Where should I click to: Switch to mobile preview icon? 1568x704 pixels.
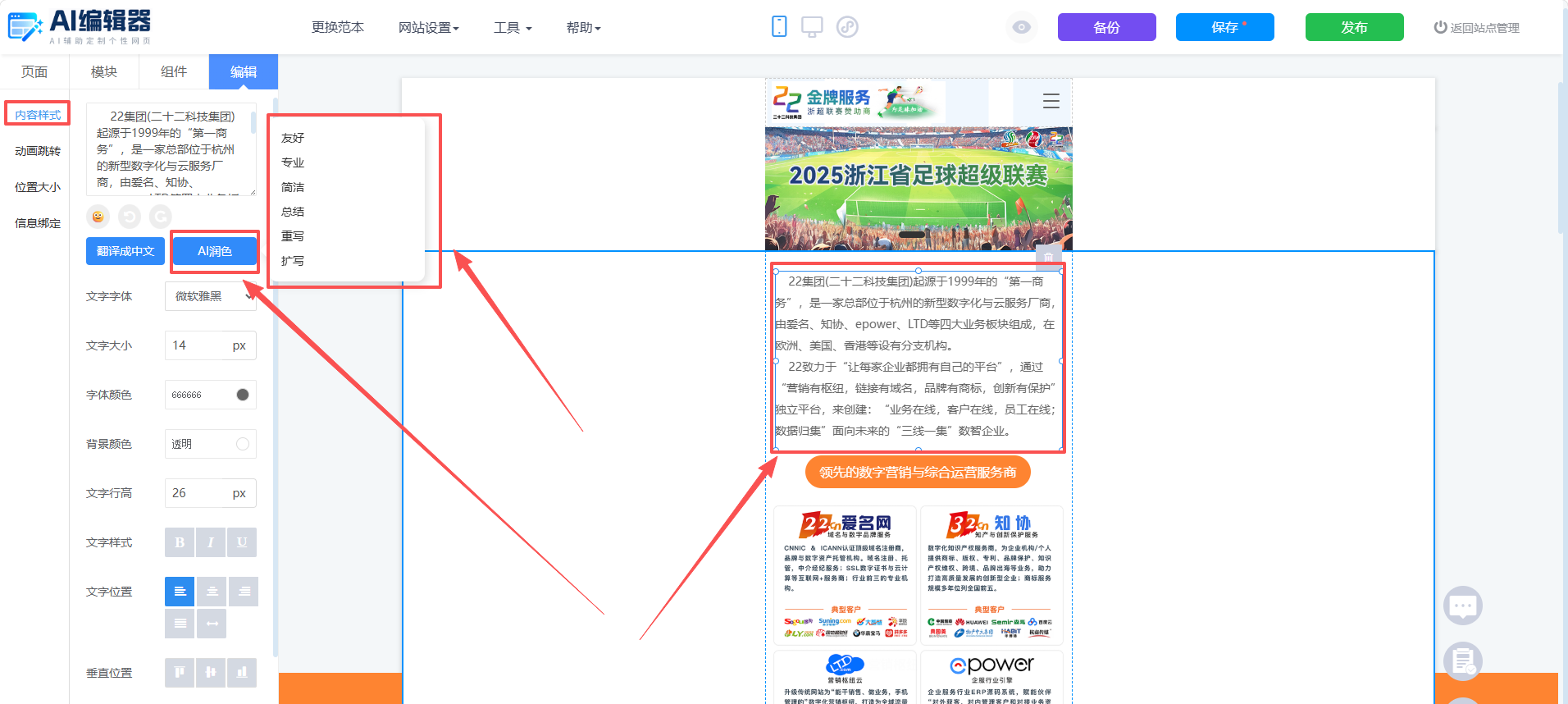coord(779,27)
